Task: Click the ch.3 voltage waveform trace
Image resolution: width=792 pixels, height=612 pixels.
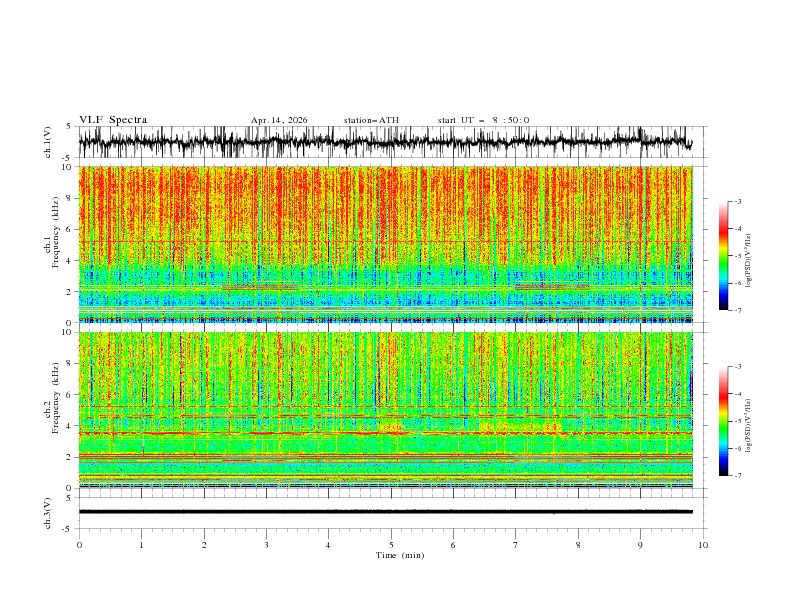Action: coord(385,512)
